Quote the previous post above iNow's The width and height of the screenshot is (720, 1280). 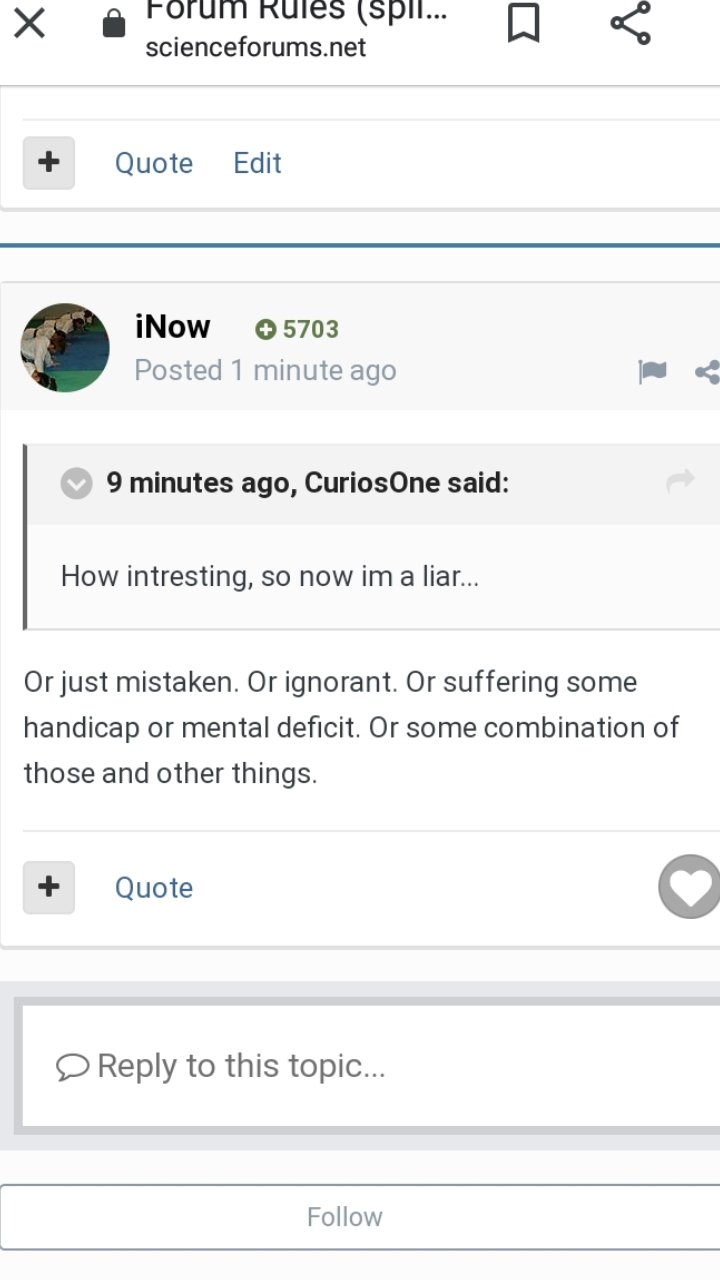154,163
